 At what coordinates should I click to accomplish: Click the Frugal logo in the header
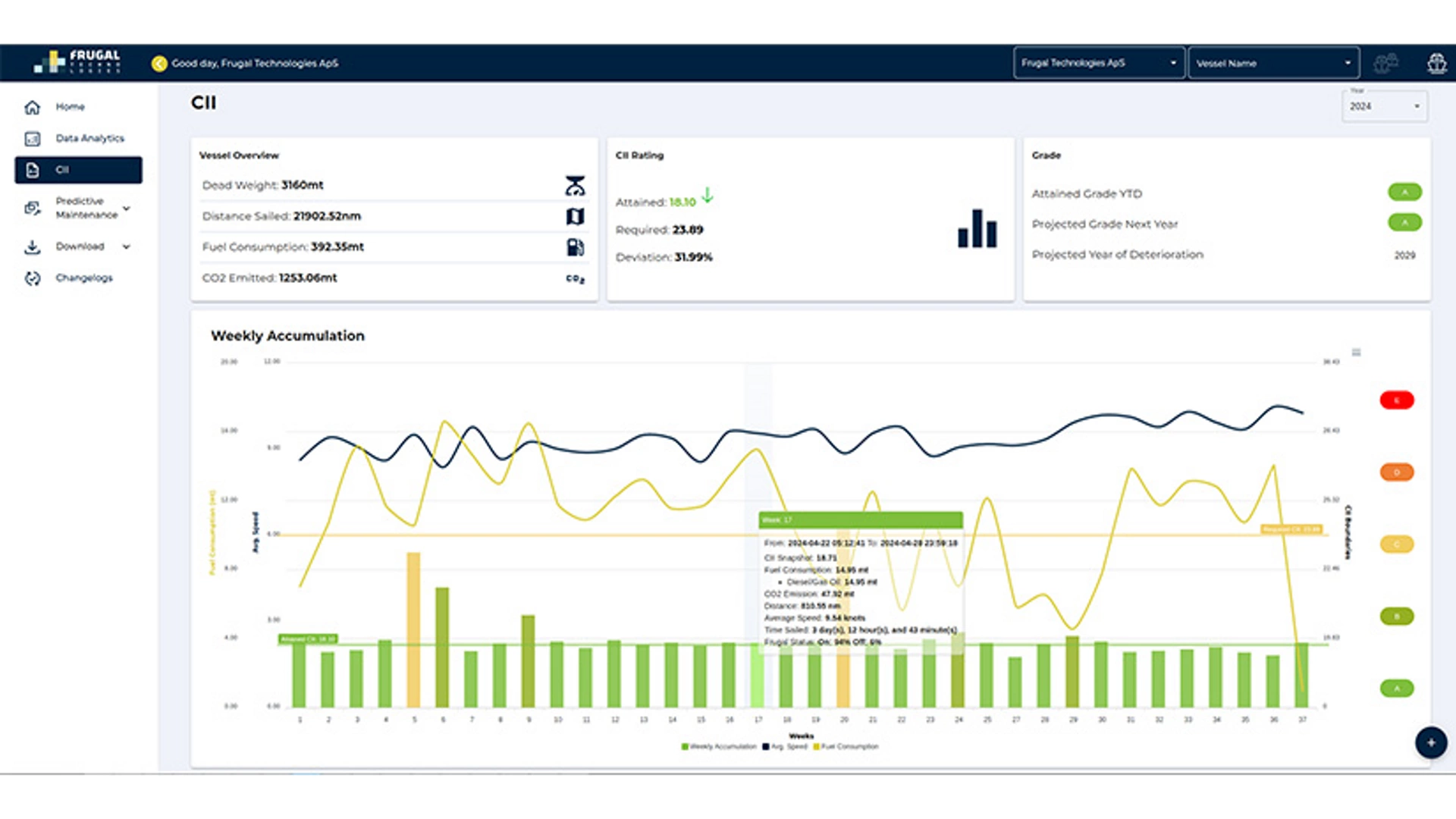pos(76,63)
